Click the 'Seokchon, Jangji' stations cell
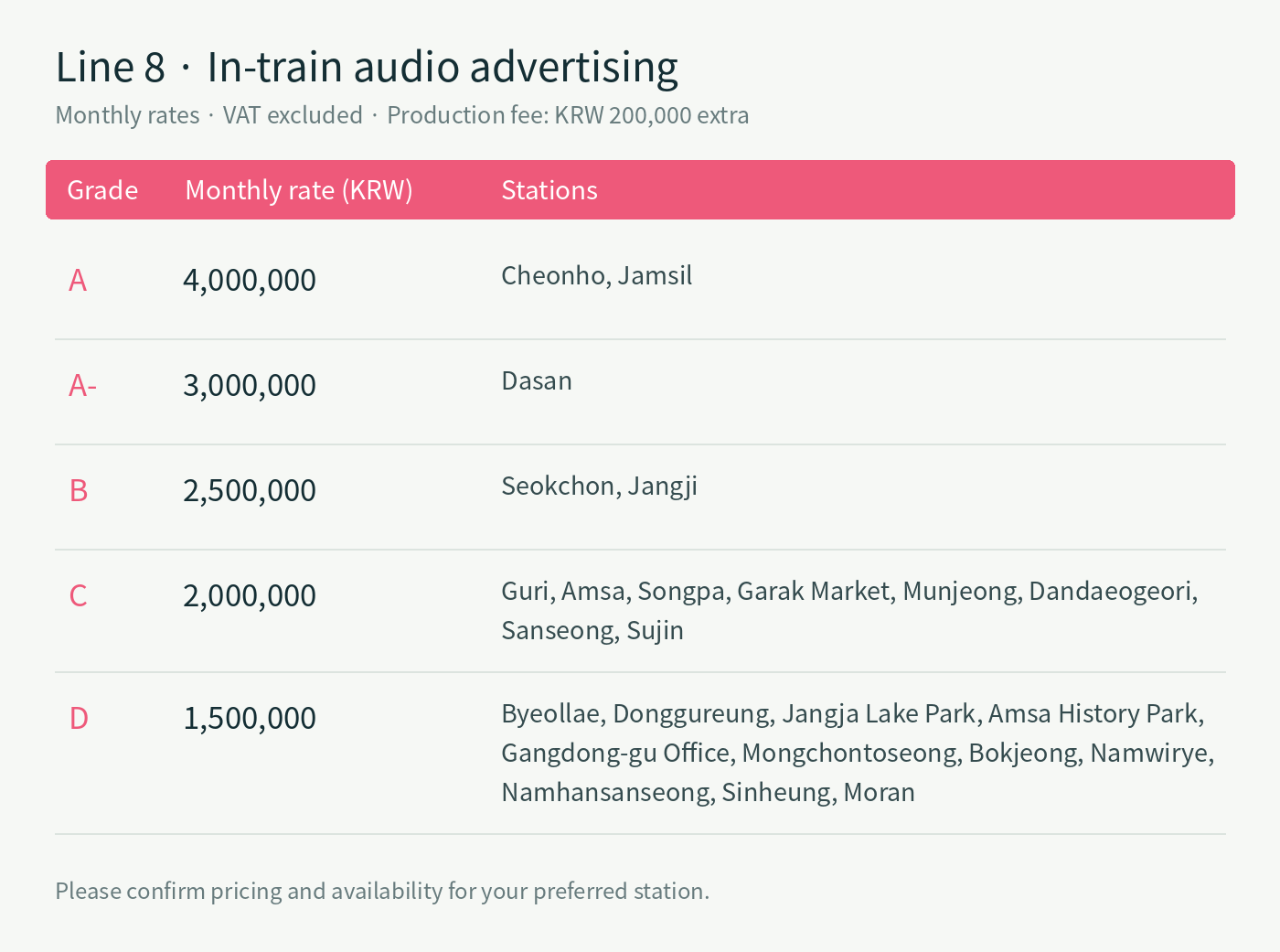 pos(600,487)
